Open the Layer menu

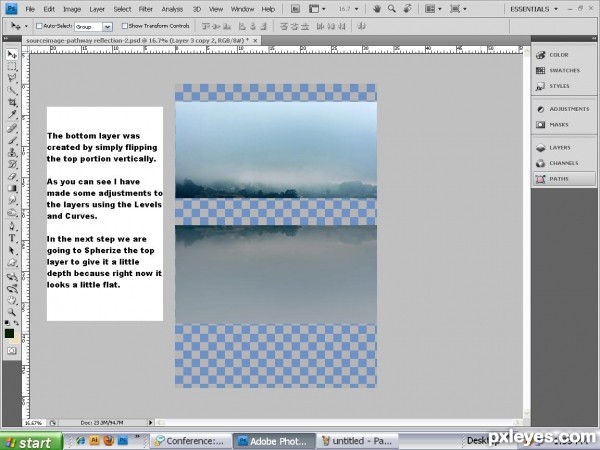click(x=97, y=9)
